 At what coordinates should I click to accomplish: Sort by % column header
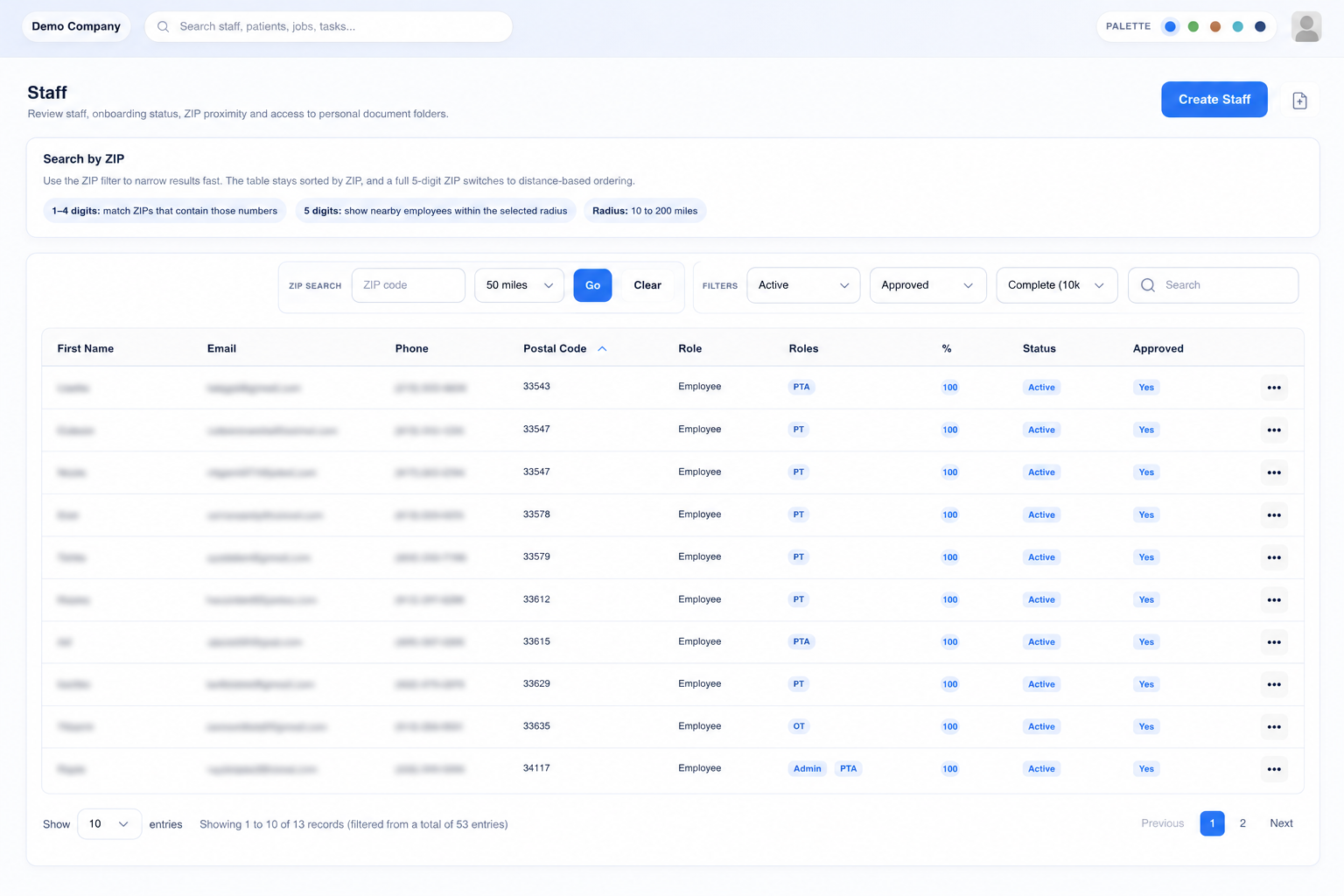947,348
